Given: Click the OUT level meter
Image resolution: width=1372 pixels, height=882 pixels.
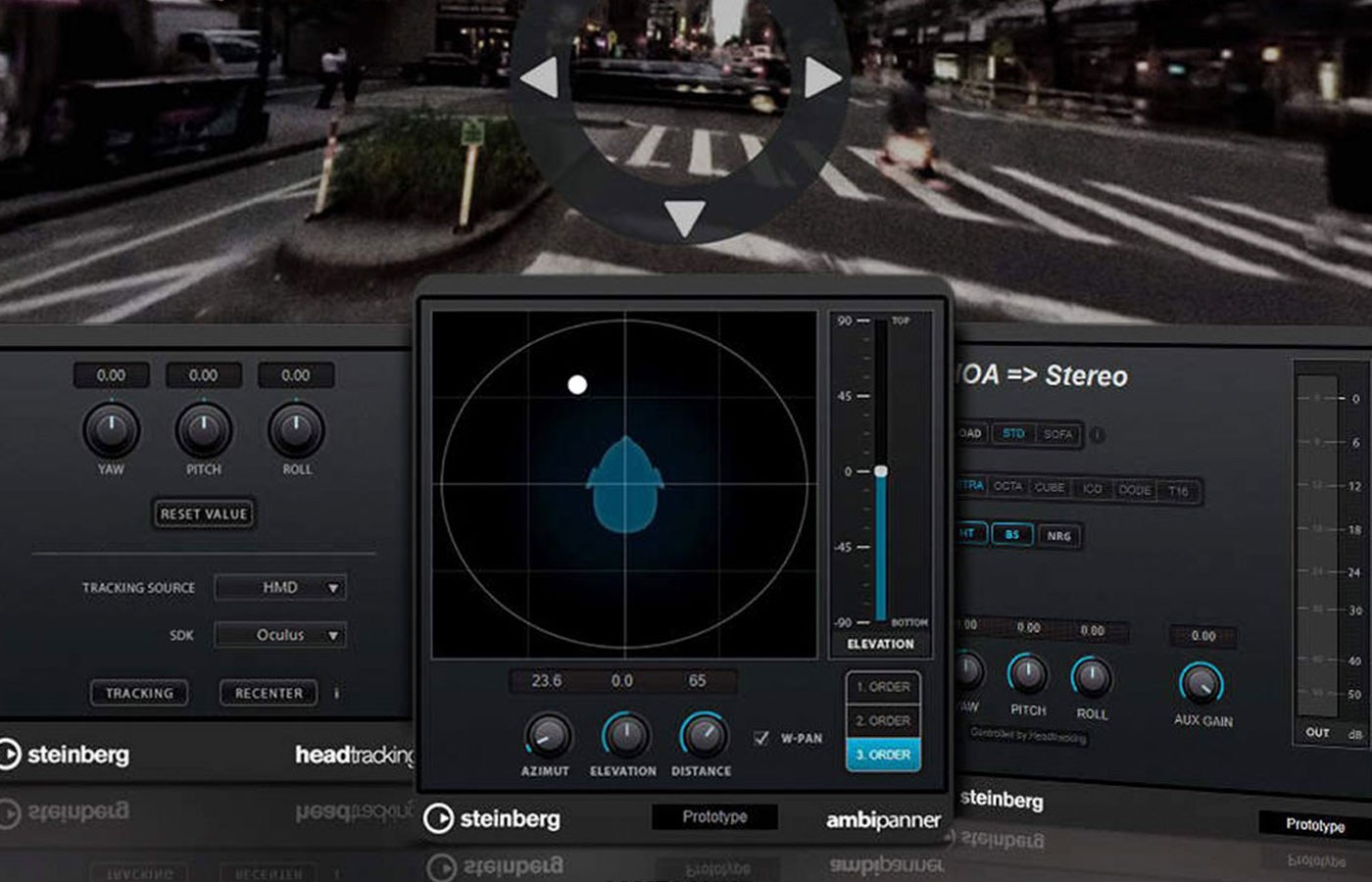Looking at the screenshot, I should click(x=1317, y=546).
